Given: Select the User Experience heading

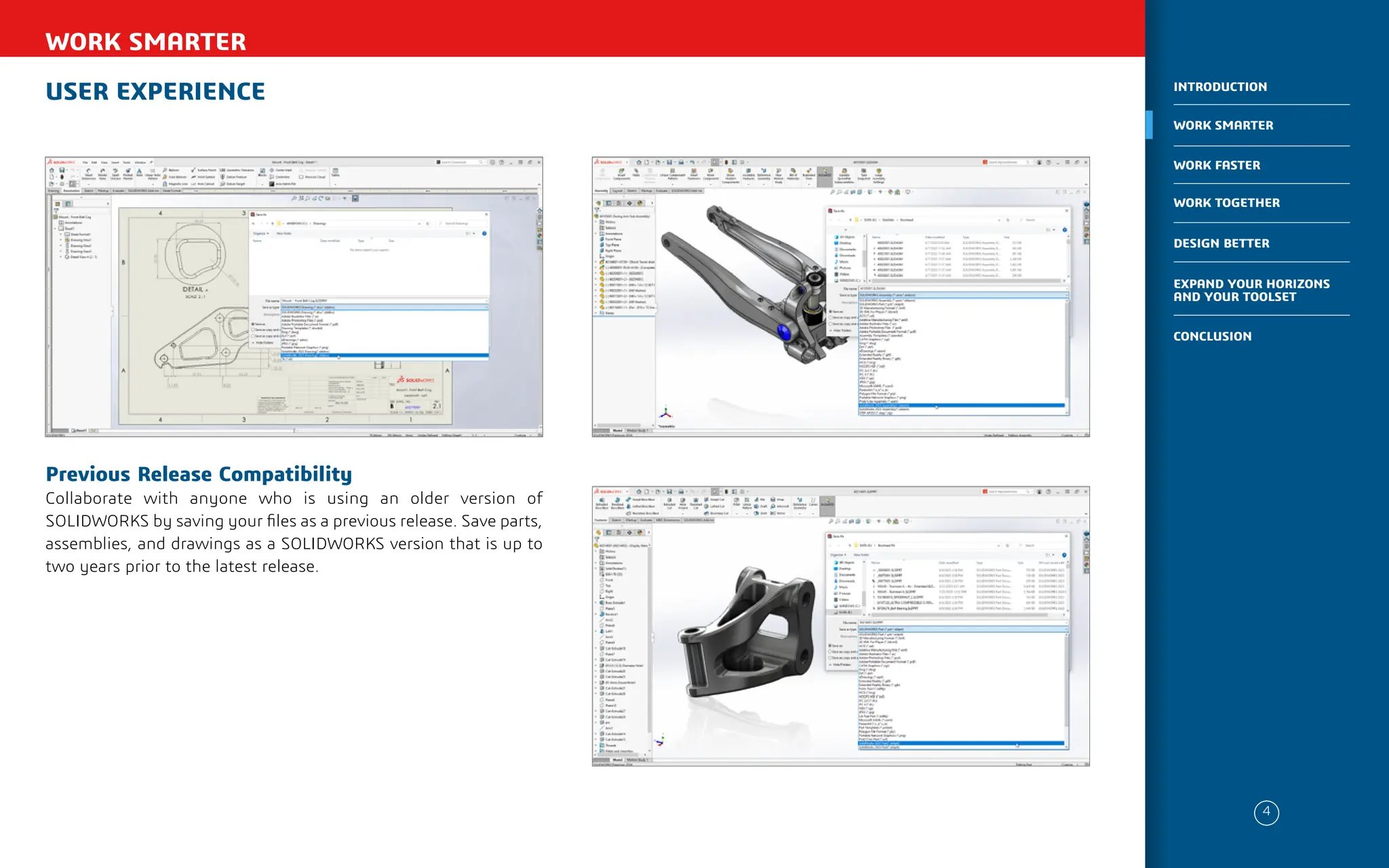Looking at the screenshot, I should pos(155,92).
